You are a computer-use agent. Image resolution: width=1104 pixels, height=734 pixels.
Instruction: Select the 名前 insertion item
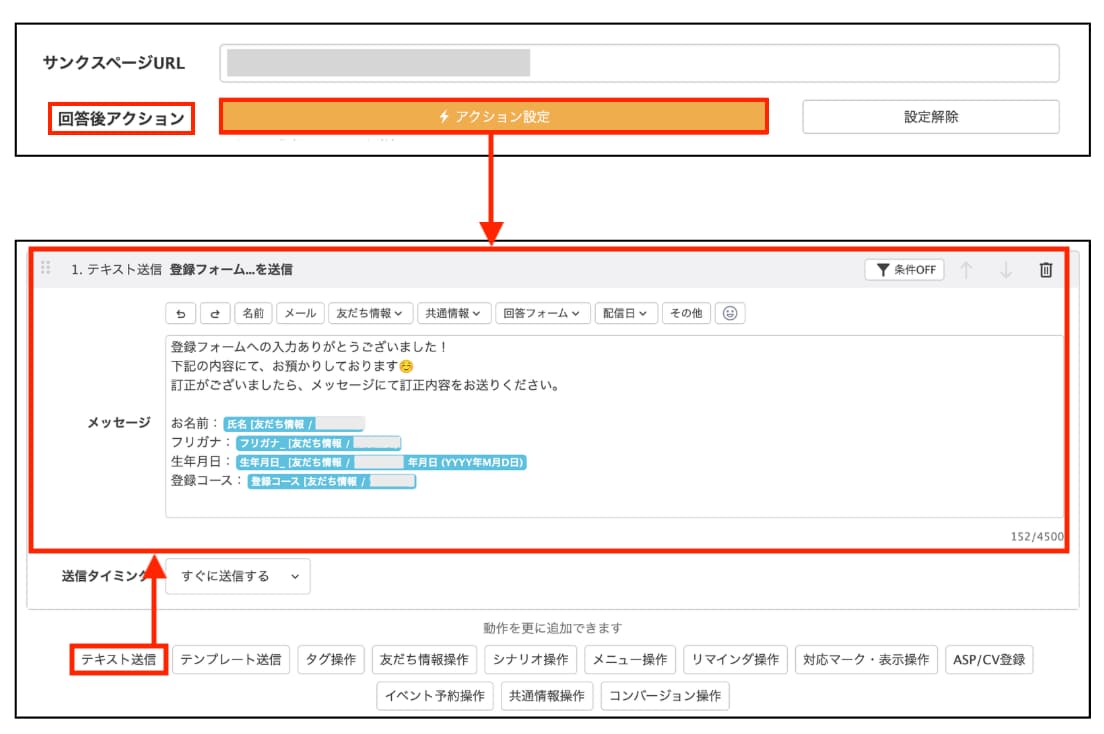point(255,312)
